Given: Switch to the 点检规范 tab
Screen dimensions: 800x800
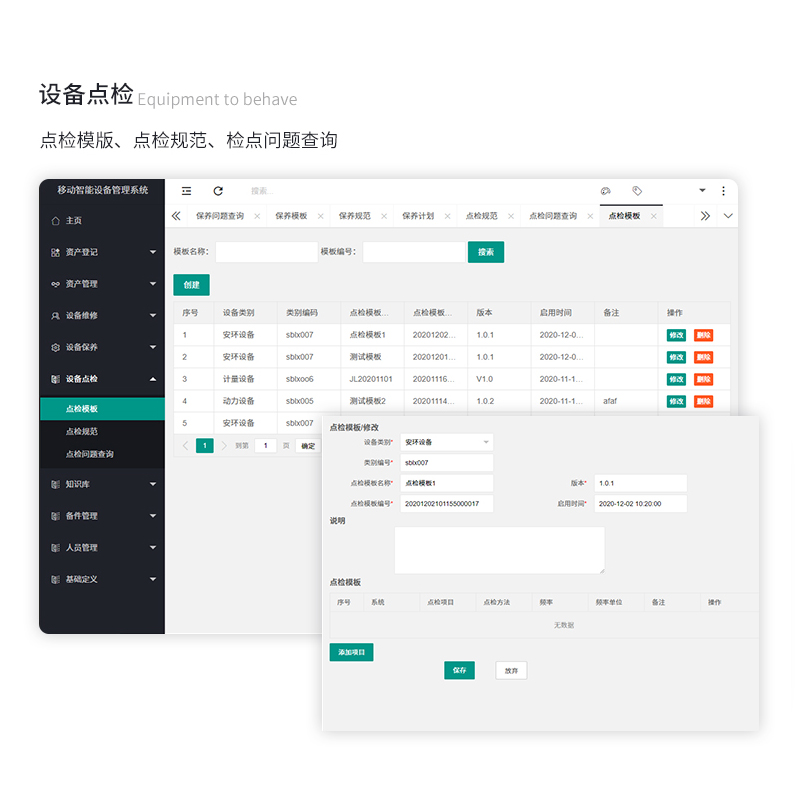Looking at the screenshot, I should pos(482,216).
